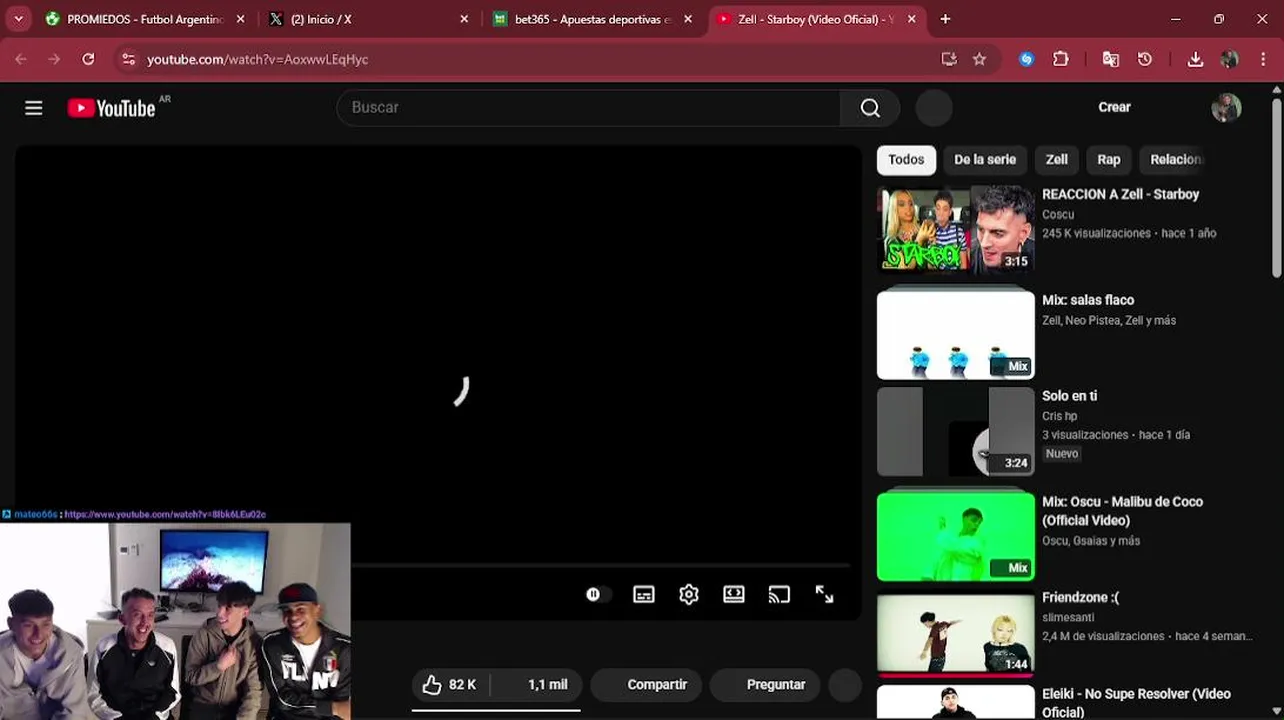Open REACCION A Zell - Starboy thumbnail

(x=956, y=229)
